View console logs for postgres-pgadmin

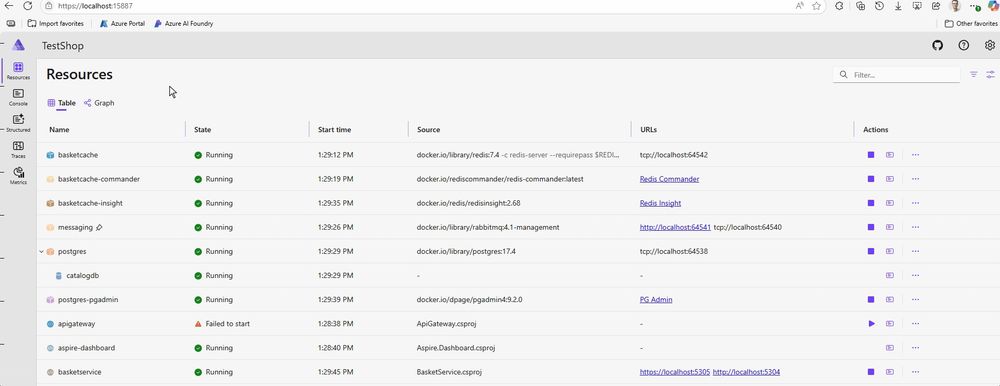(890, 299)
